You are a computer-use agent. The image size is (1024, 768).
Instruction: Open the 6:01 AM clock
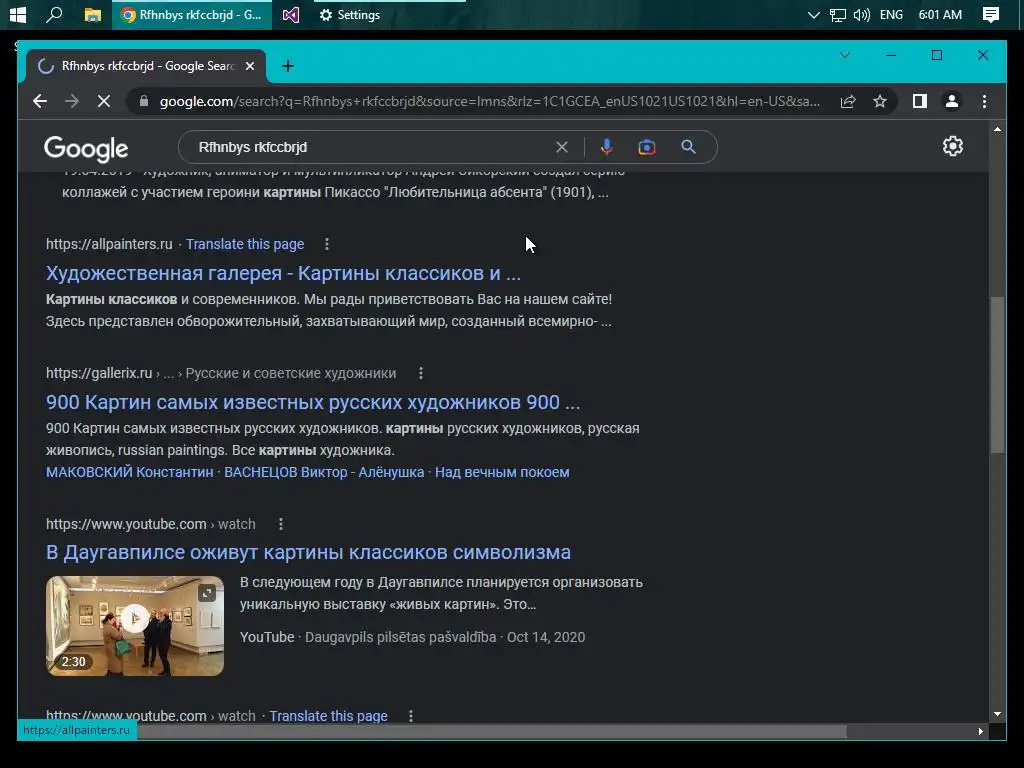click(940, 14)
